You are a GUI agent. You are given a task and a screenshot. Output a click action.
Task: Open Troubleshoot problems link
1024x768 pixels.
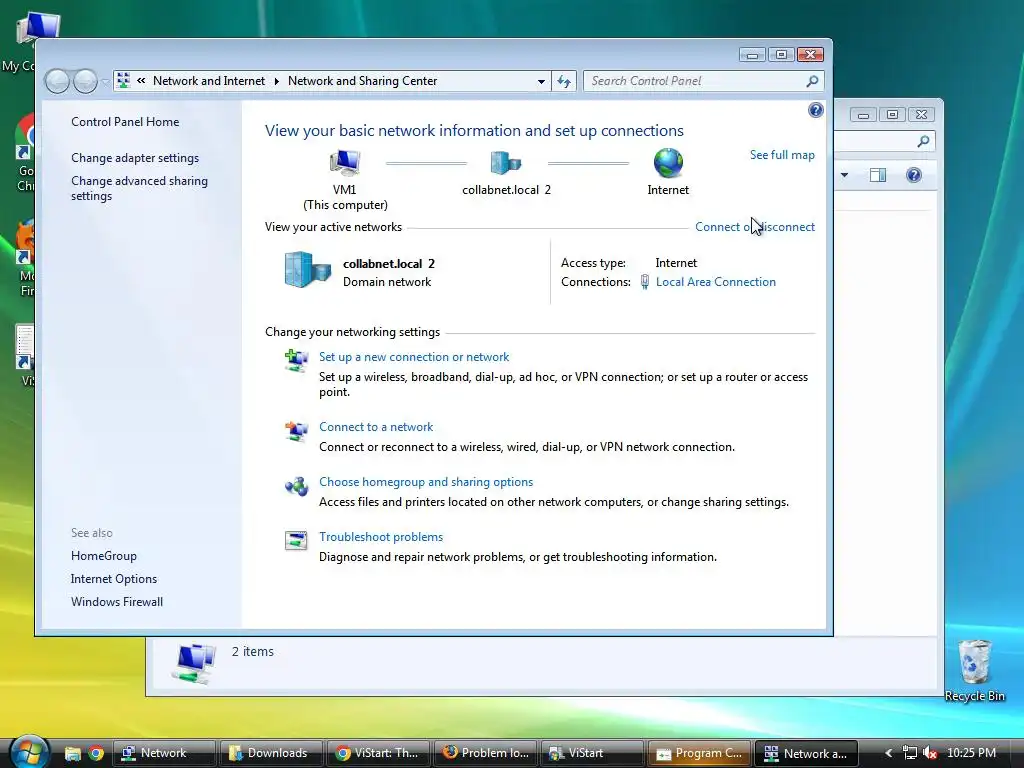click(381, 536)
